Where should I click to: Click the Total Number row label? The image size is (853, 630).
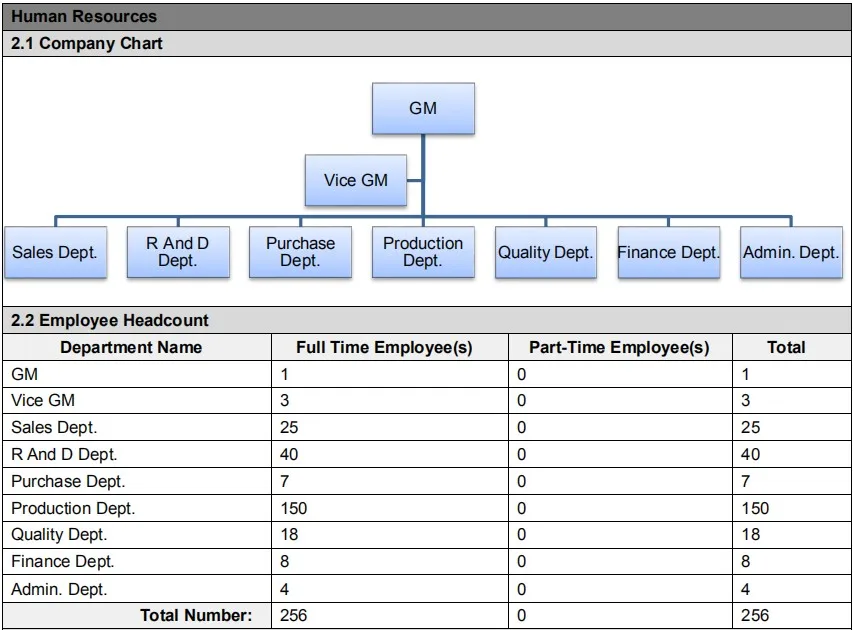click(196, 616)
